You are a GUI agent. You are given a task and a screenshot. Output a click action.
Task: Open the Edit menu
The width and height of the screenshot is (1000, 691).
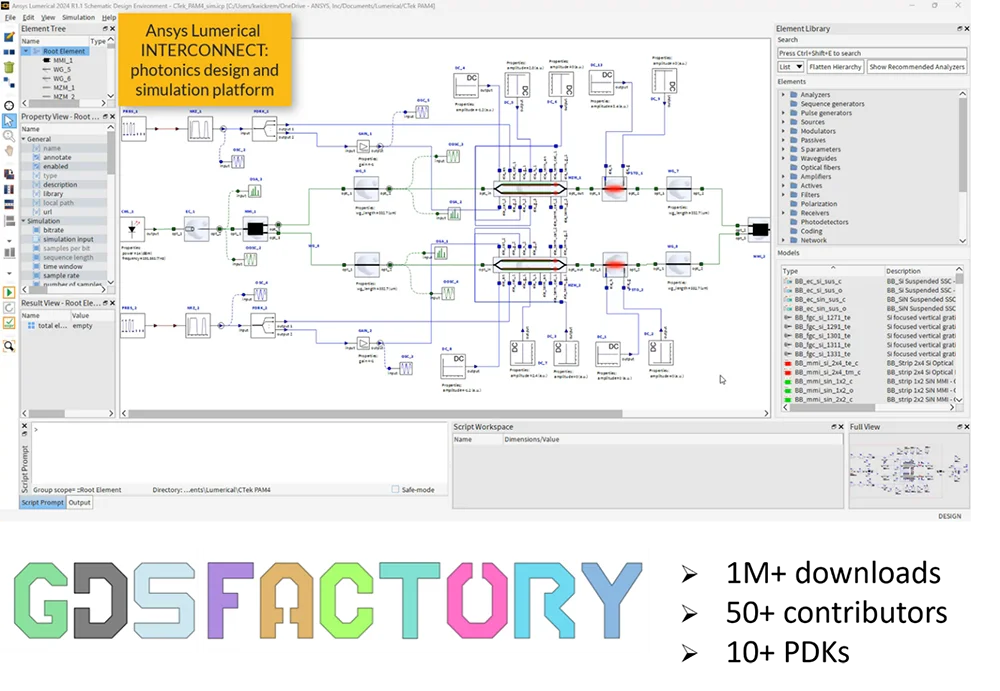click(x=29, y=17)
